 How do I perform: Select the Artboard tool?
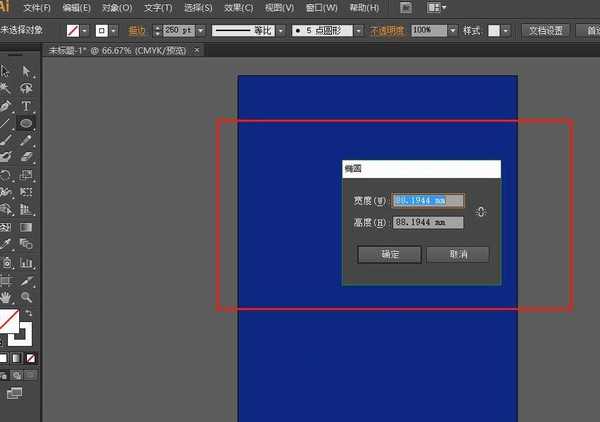(5, 280)
